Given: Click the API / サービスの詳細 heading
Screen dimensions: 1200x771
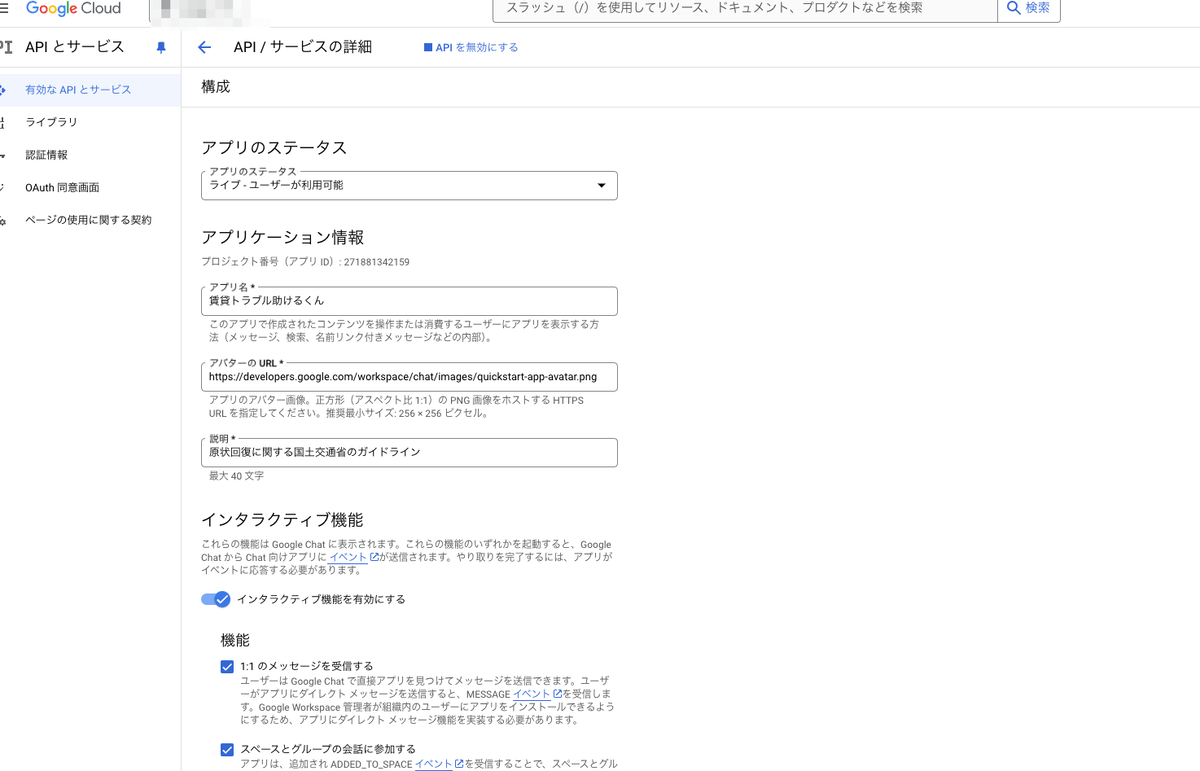Looking at the screenshot, I should pyautogui.click(x=302, y=47).
